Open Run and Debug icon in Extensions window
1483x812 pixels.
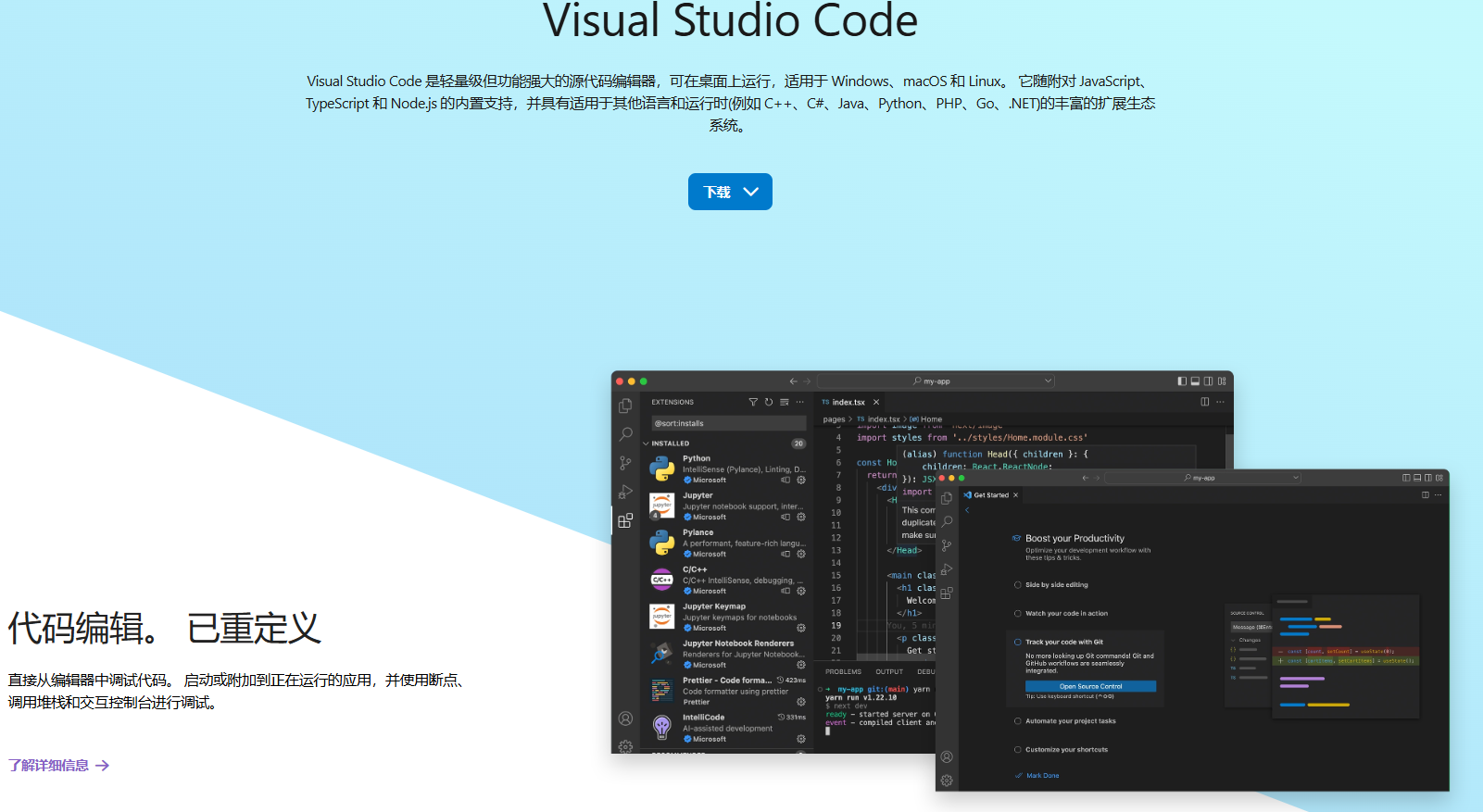[x=625, y=492]
